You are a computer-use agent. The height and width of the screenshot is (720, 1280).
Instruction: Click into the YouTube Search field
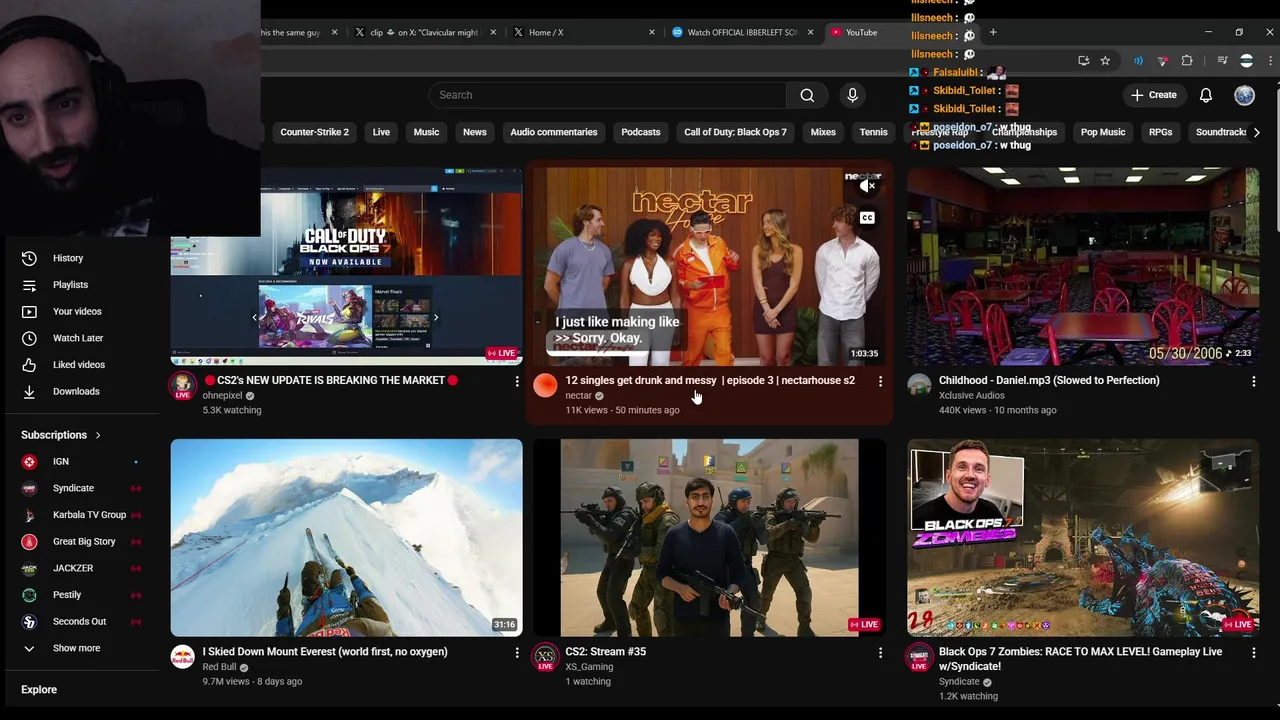608,95
